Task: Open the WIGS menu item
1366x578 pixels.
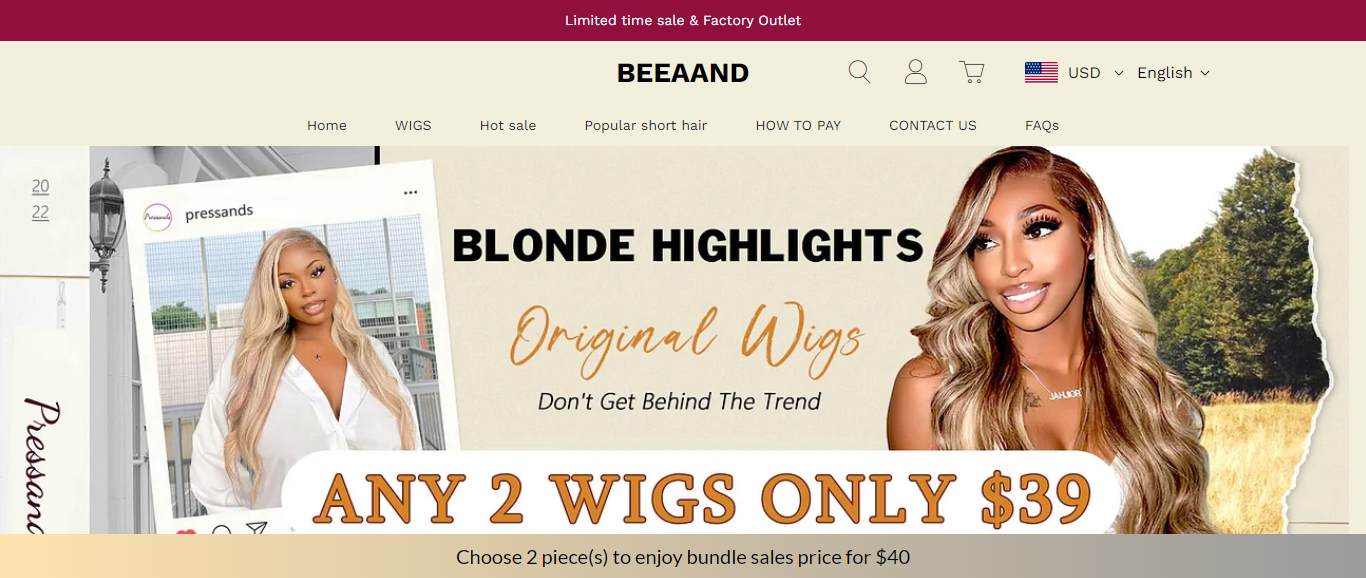Action: [413, 125]
